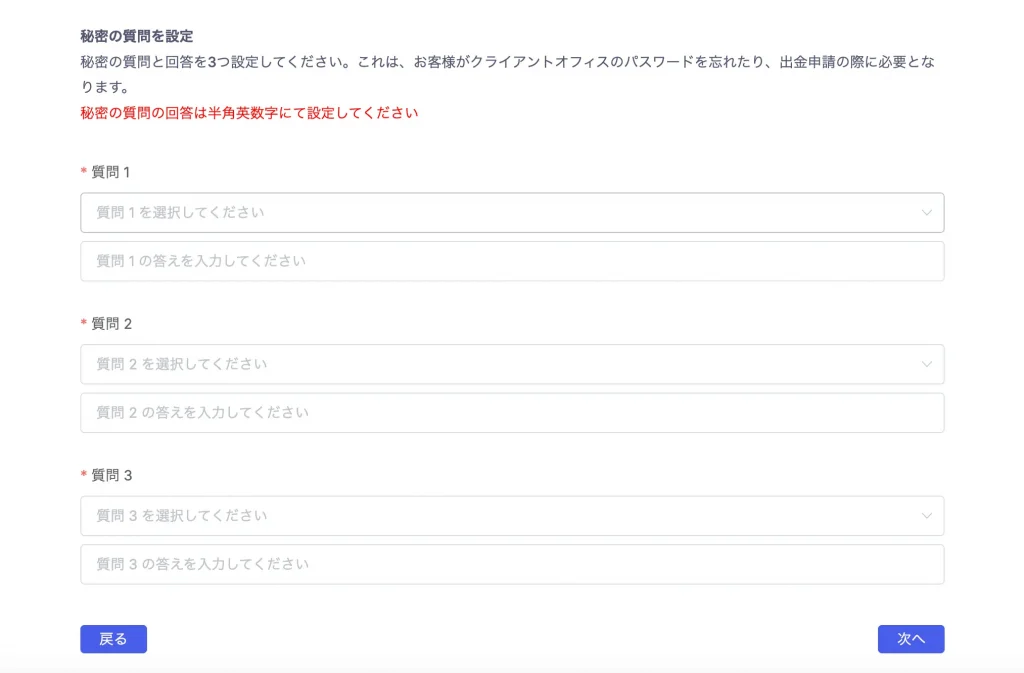The image size is (1024, 673).
Task: Focus the 質問 3 answer input field
Action: [512, 564]
